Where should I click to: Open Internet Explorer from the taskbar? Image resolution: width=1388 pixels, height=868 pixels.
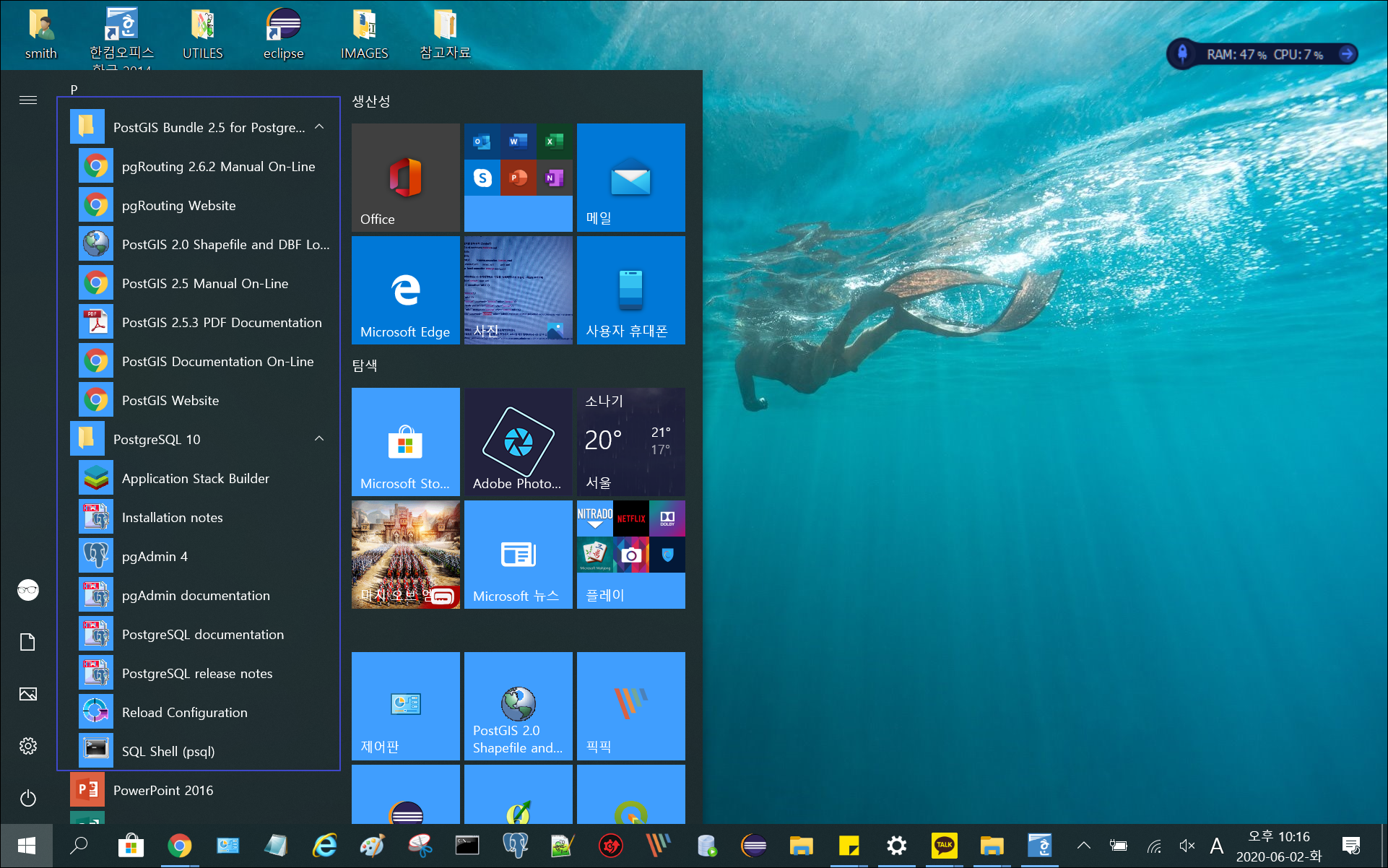coord(324,846)
